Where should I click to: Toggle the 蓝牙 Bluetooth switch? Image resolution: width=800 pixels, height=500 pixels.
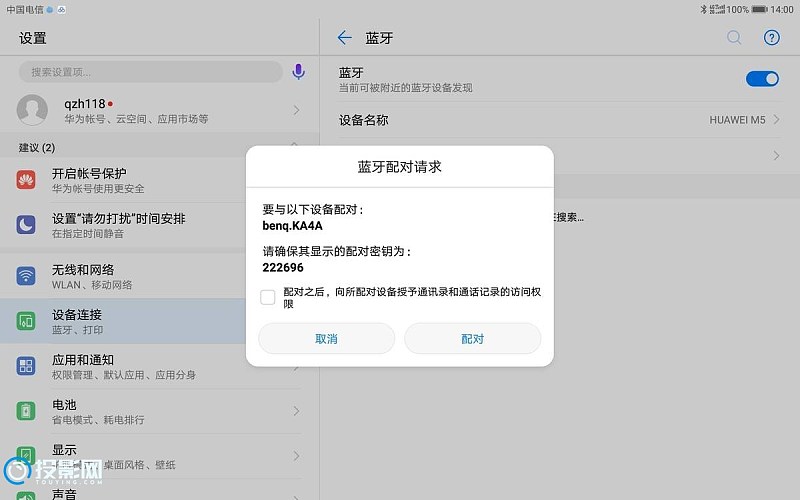762,79
